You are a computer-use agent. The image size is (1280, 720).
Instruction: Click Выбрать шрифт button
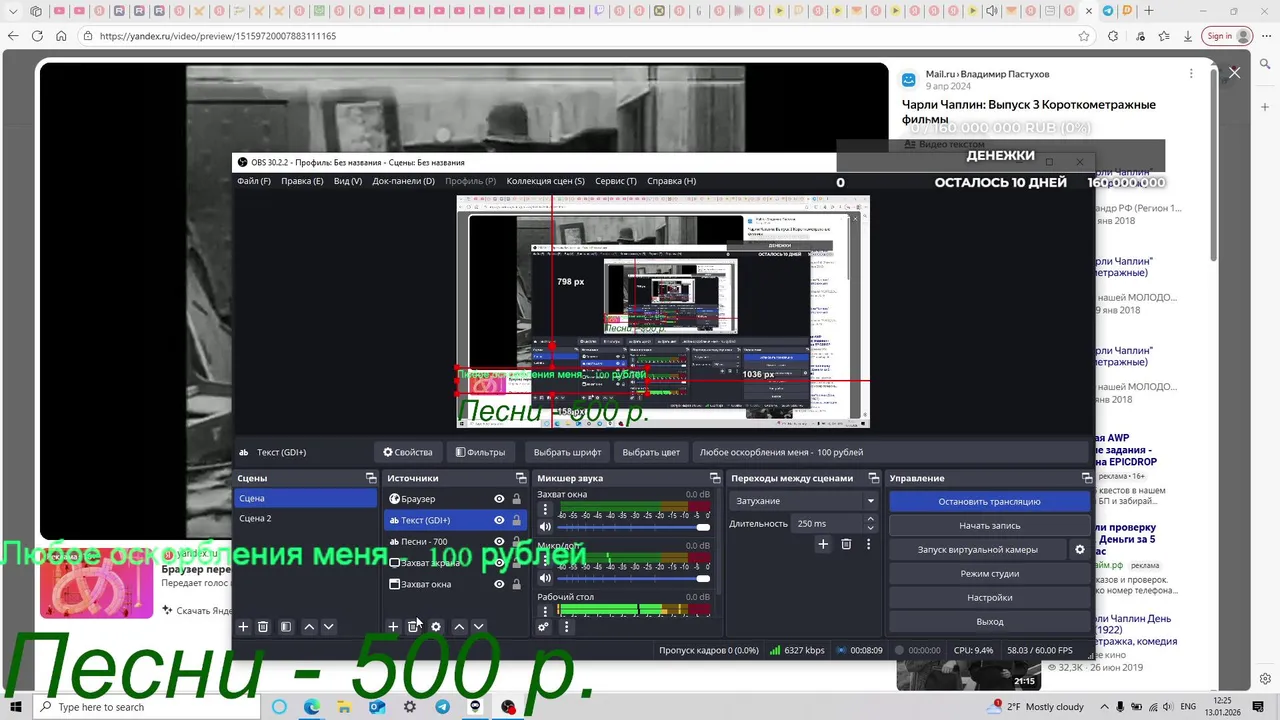pos(567,452)
